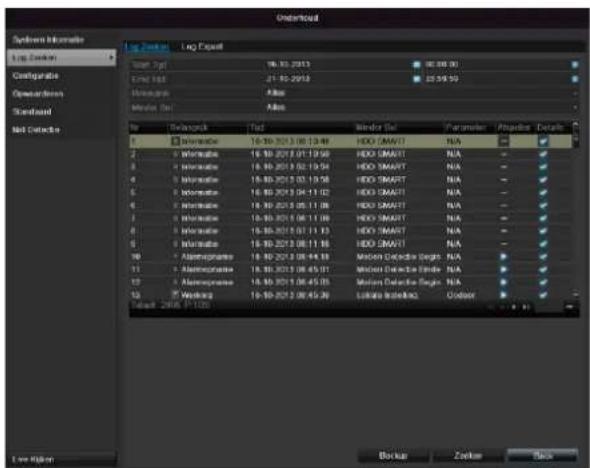Show details of alarm row 12

(x=543, y=282)
